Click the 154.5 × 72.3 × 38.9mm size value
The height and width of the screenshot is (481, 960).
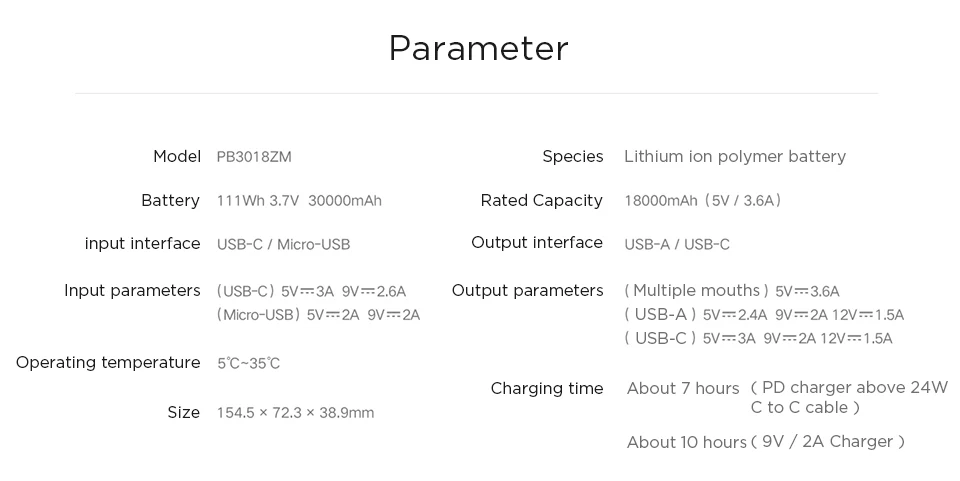click(296, 413)
